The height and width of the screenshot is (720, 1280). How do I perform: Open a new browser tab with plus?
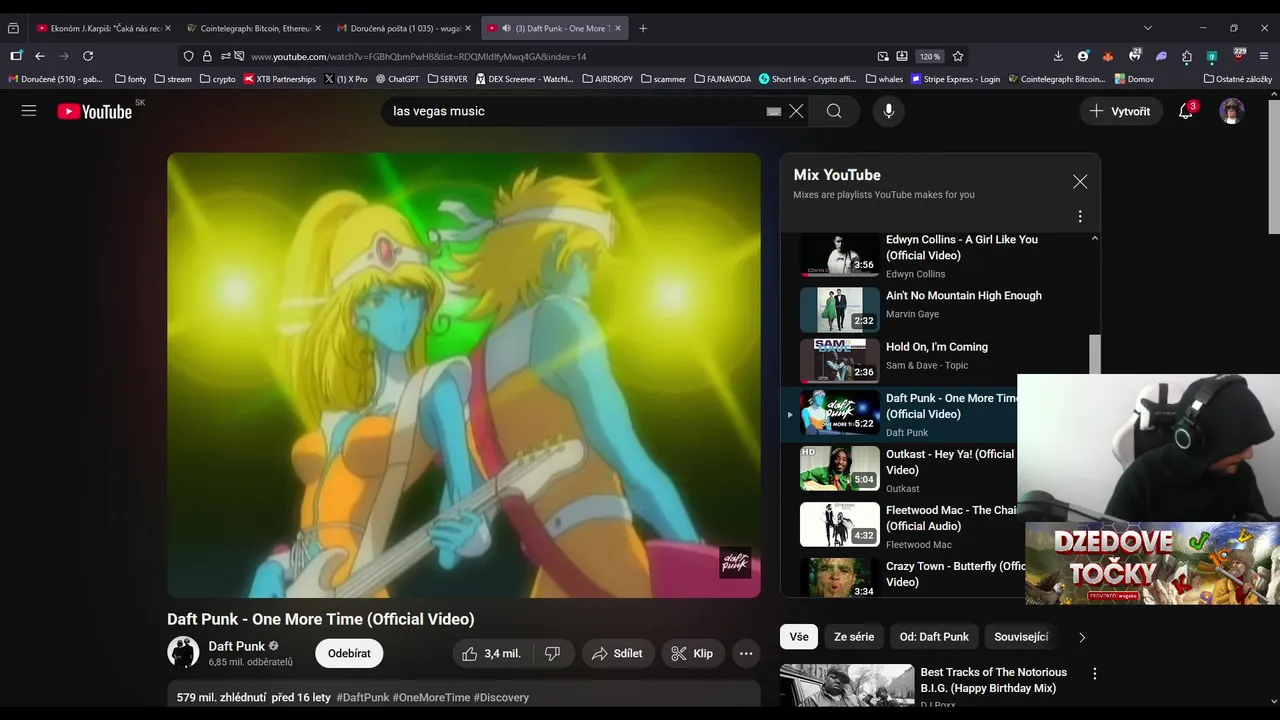[x=643, y=28]
